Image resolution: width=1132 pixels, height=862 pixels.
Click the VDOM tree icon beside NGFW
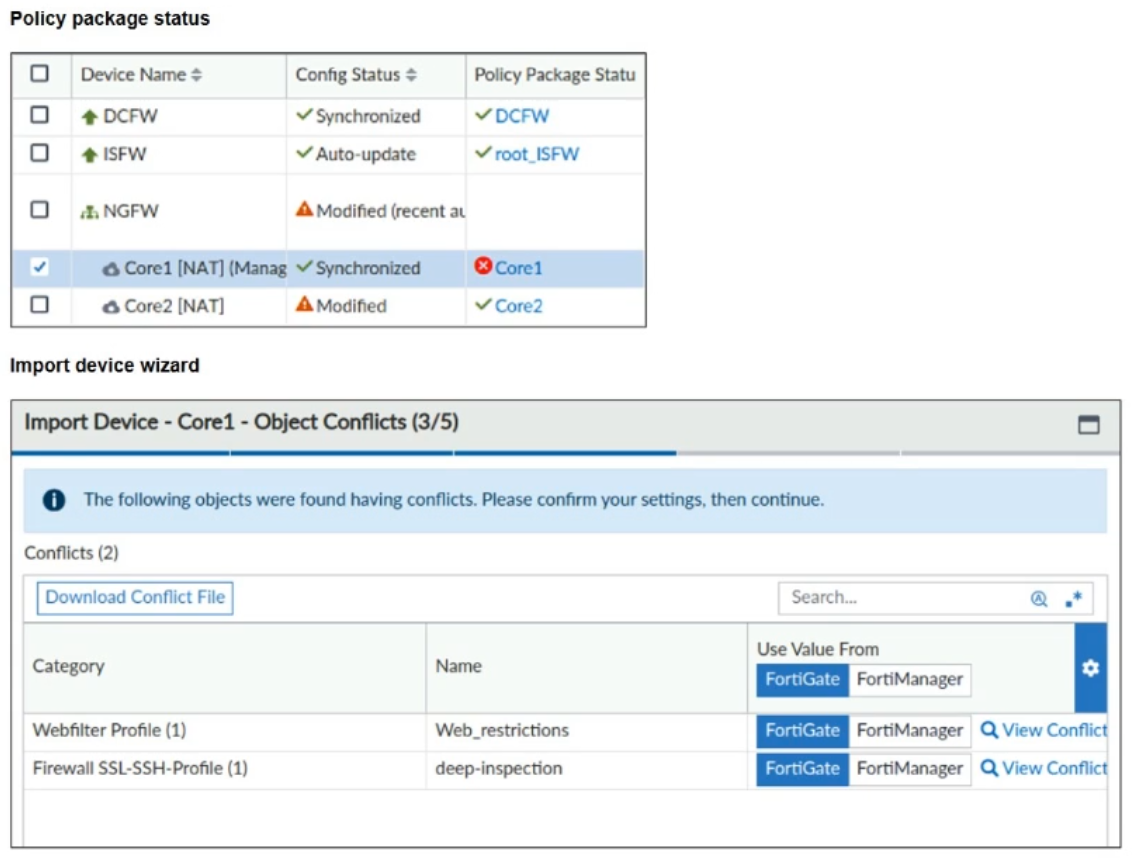pos(90,211)
